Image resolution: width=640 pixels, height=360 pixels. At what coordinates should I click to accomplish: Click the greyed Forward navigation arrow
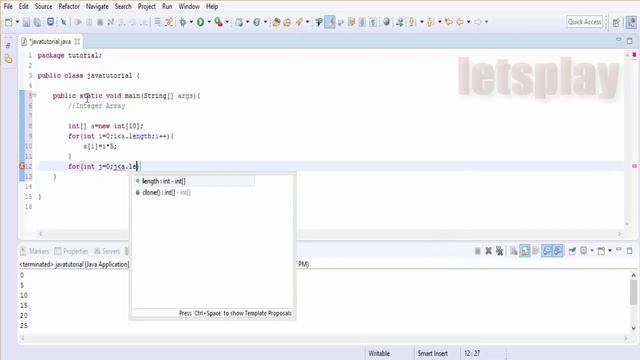point(478,22)
